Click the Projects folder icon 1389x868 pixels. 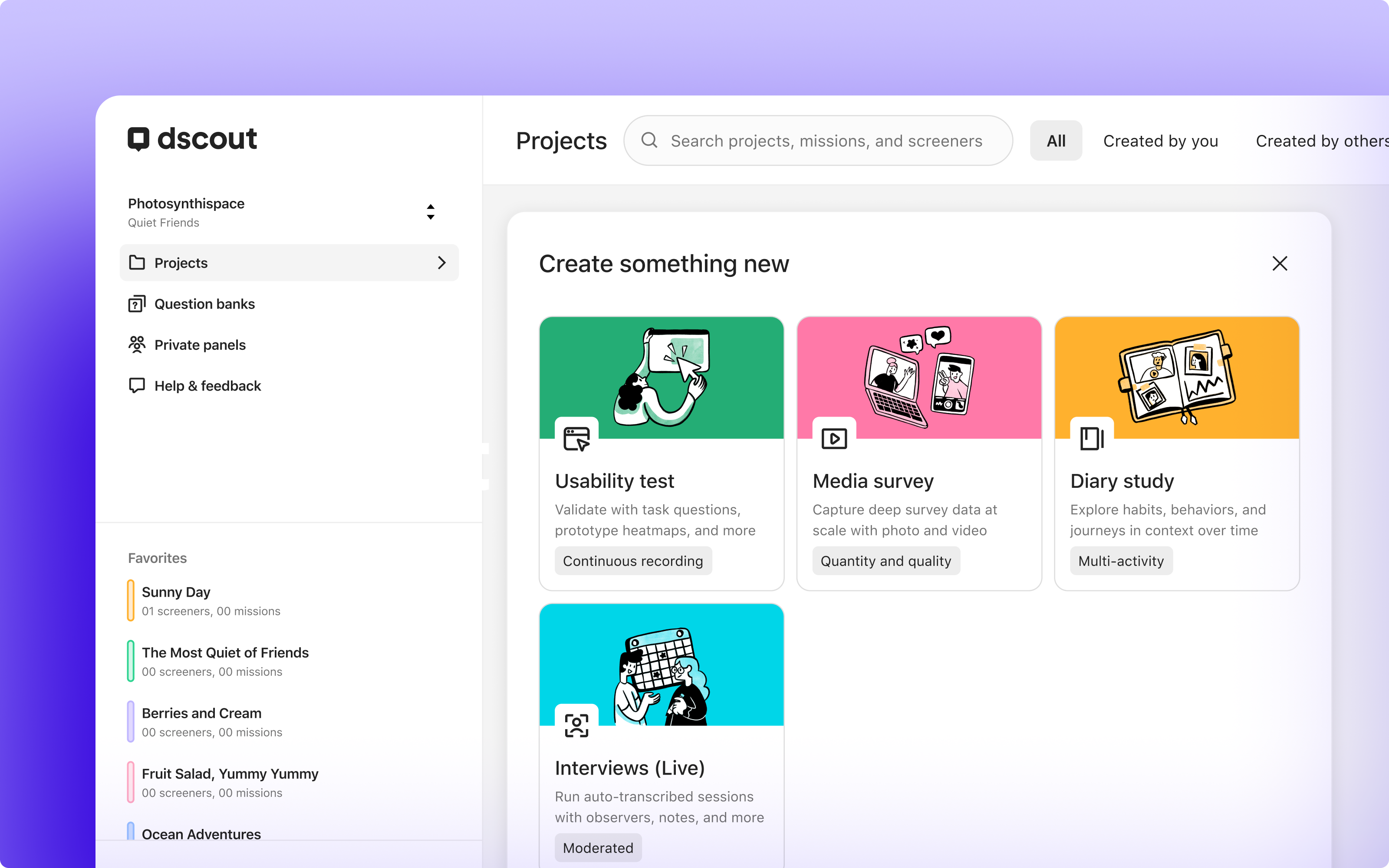click(137, 262)
